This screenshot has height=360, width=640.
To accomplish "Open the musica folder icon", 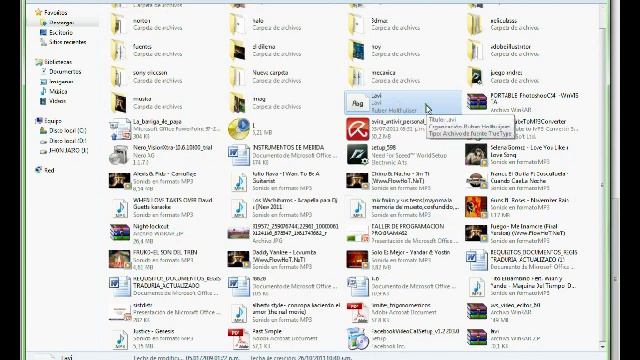I will [x=119, y=102].
